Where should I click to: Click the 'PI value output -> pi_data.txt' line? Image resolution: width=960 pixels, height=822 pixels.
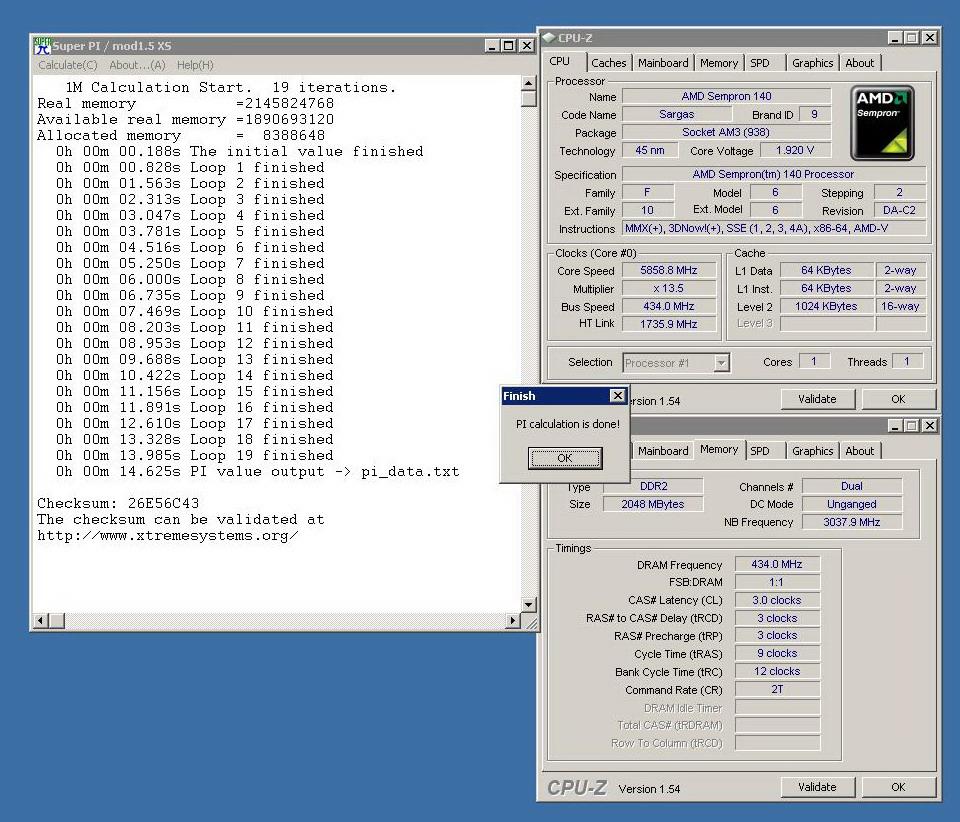pos(257,471)
